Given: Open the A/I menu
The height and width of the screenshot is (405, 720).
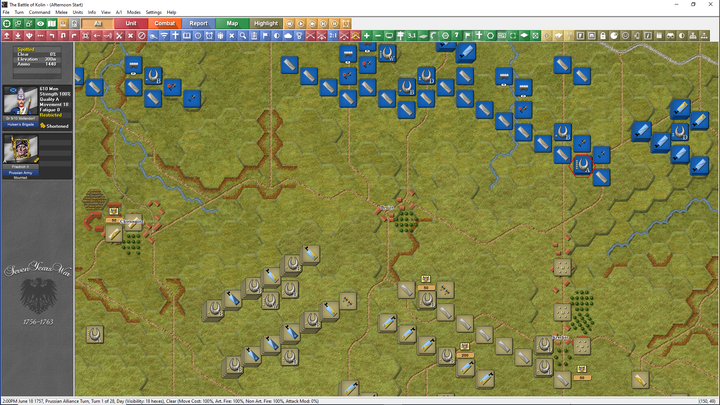Looking at the screenshot, I should click(x=119, y=12).
